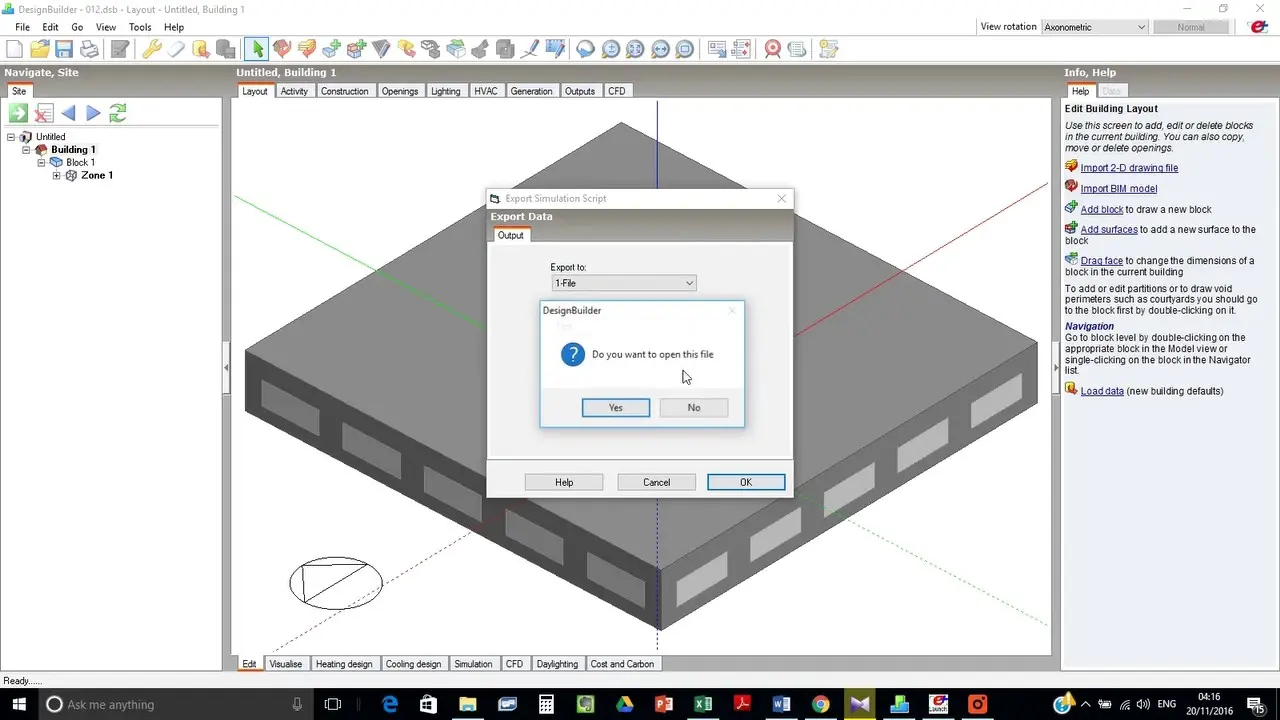Select the green arrow Select tool
Image resolution: width=1280 pixels, height=720 pixels.
pyautogui.click(x=257, y=48)
